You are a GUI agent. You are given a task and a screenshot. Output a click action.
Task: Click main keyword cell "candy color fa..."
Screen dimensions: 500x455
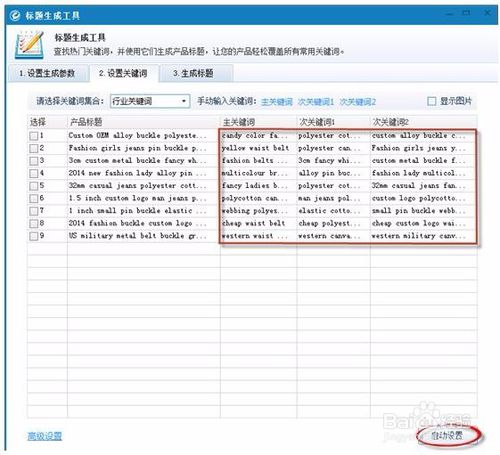(x=255, y=136)
